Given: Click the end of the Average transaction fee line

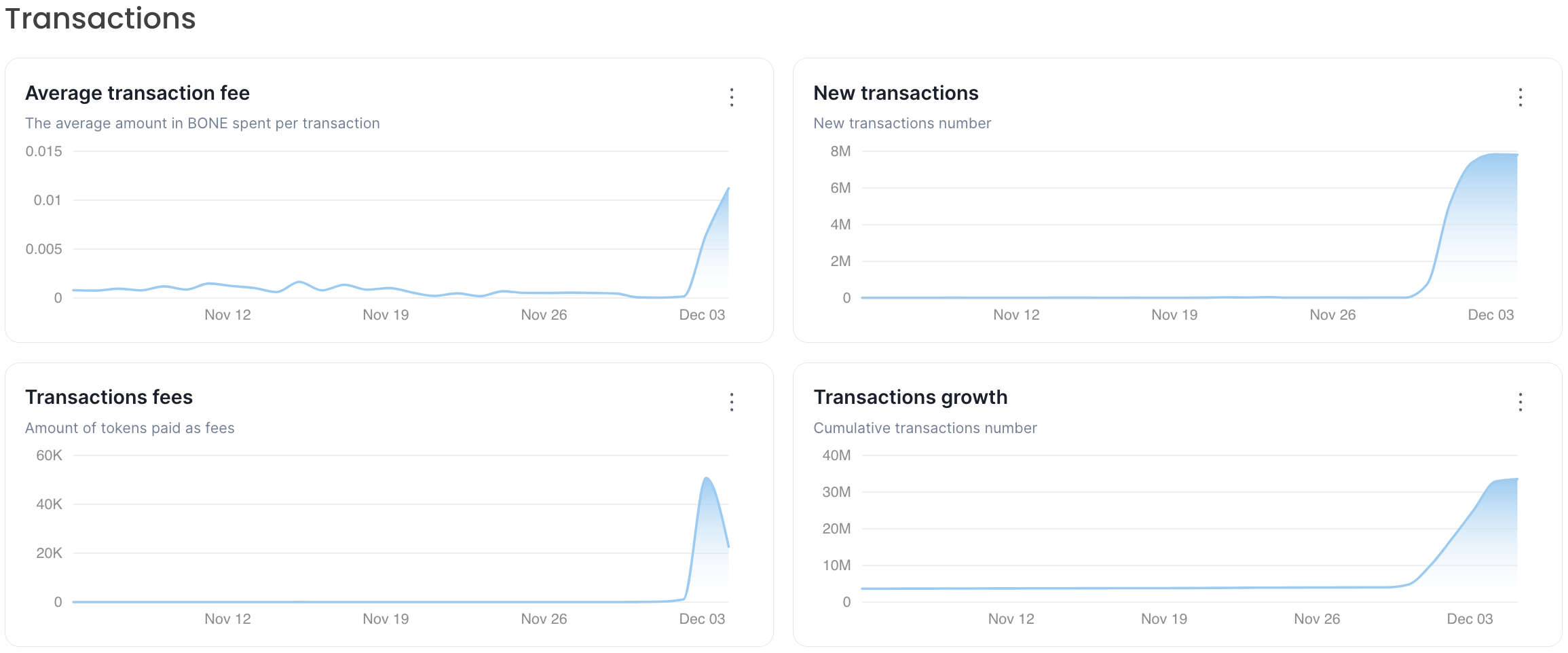Looking at the screenshot, I should tap(728, 189).
